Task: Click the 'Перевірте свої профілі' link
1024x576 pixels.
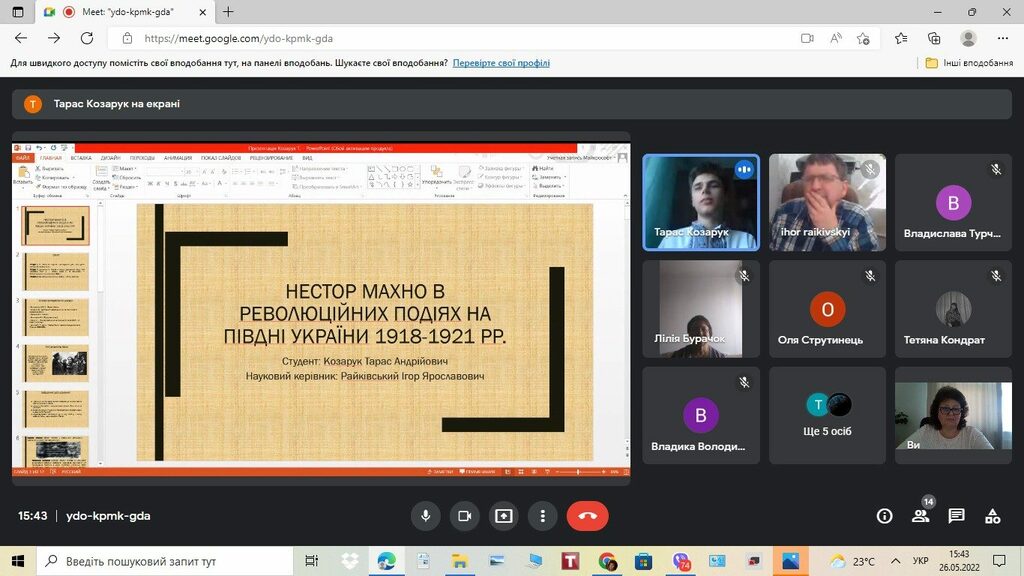Action: coord(501,63)
